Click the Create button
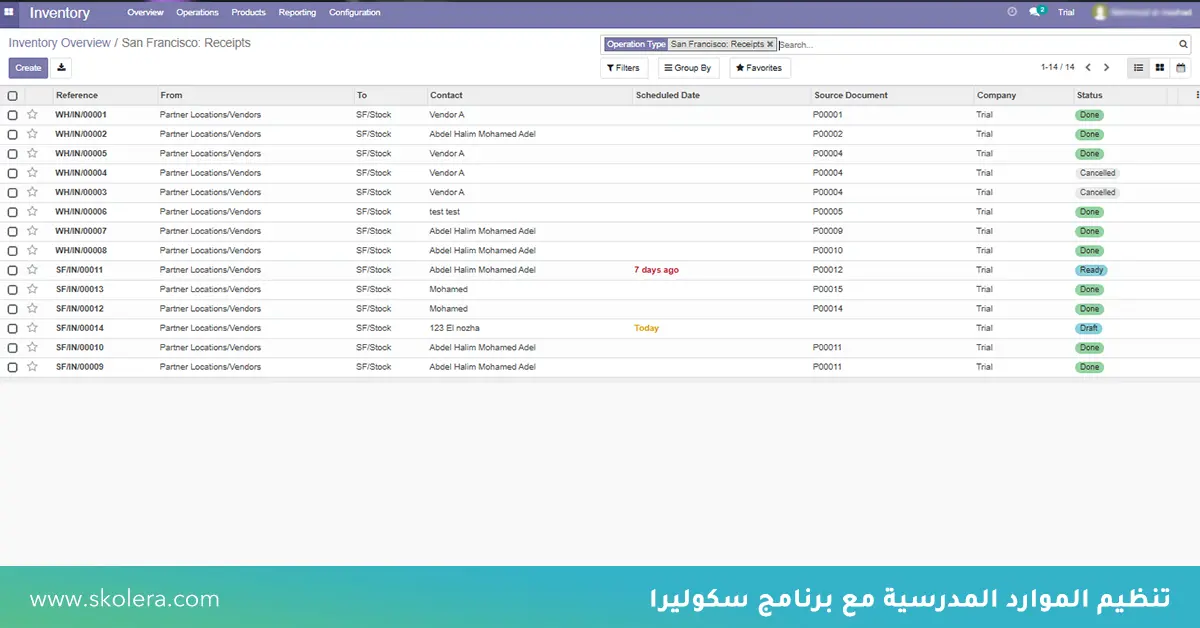 pos(27,68)
